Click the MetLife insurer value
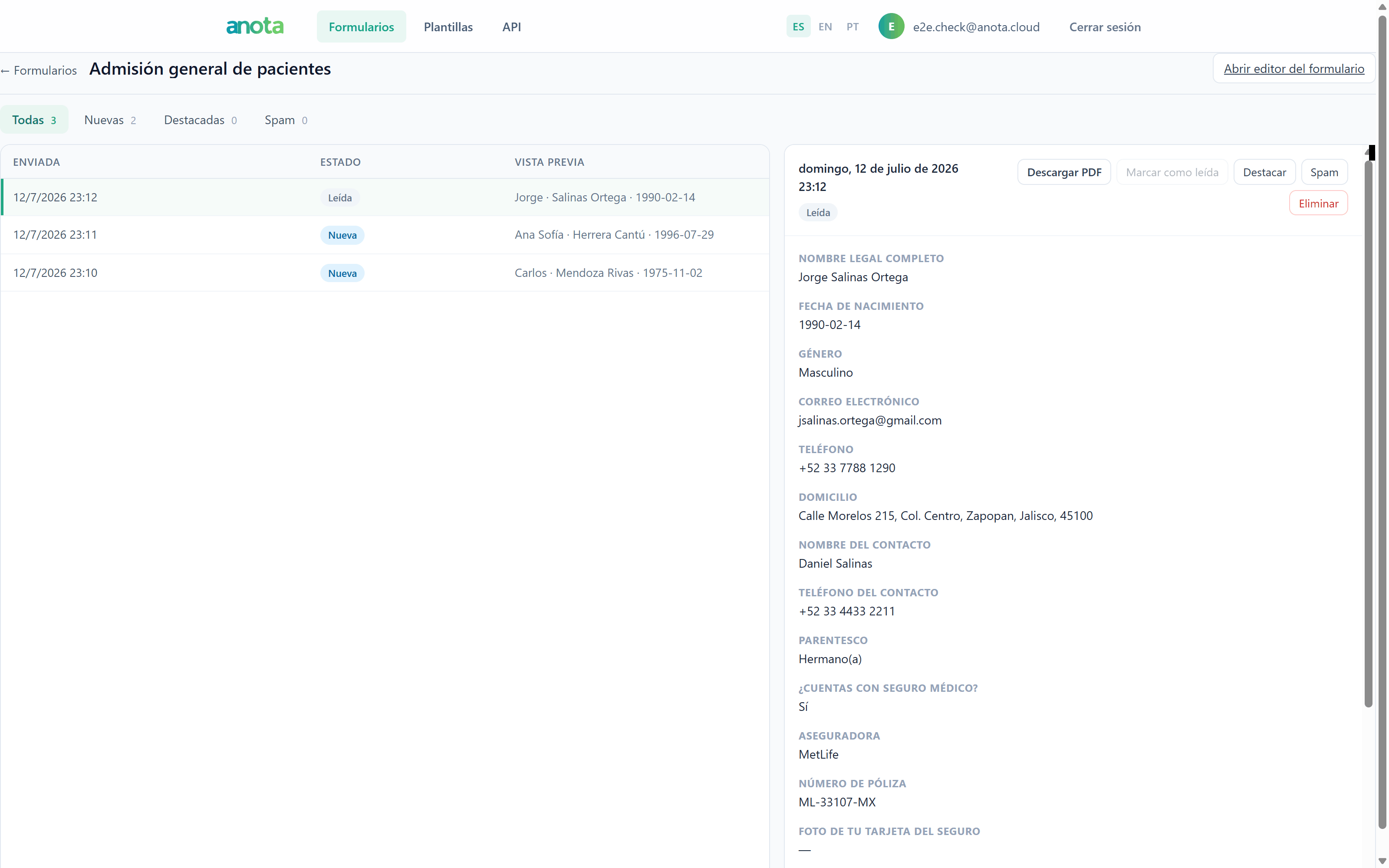 coord(818,754)
